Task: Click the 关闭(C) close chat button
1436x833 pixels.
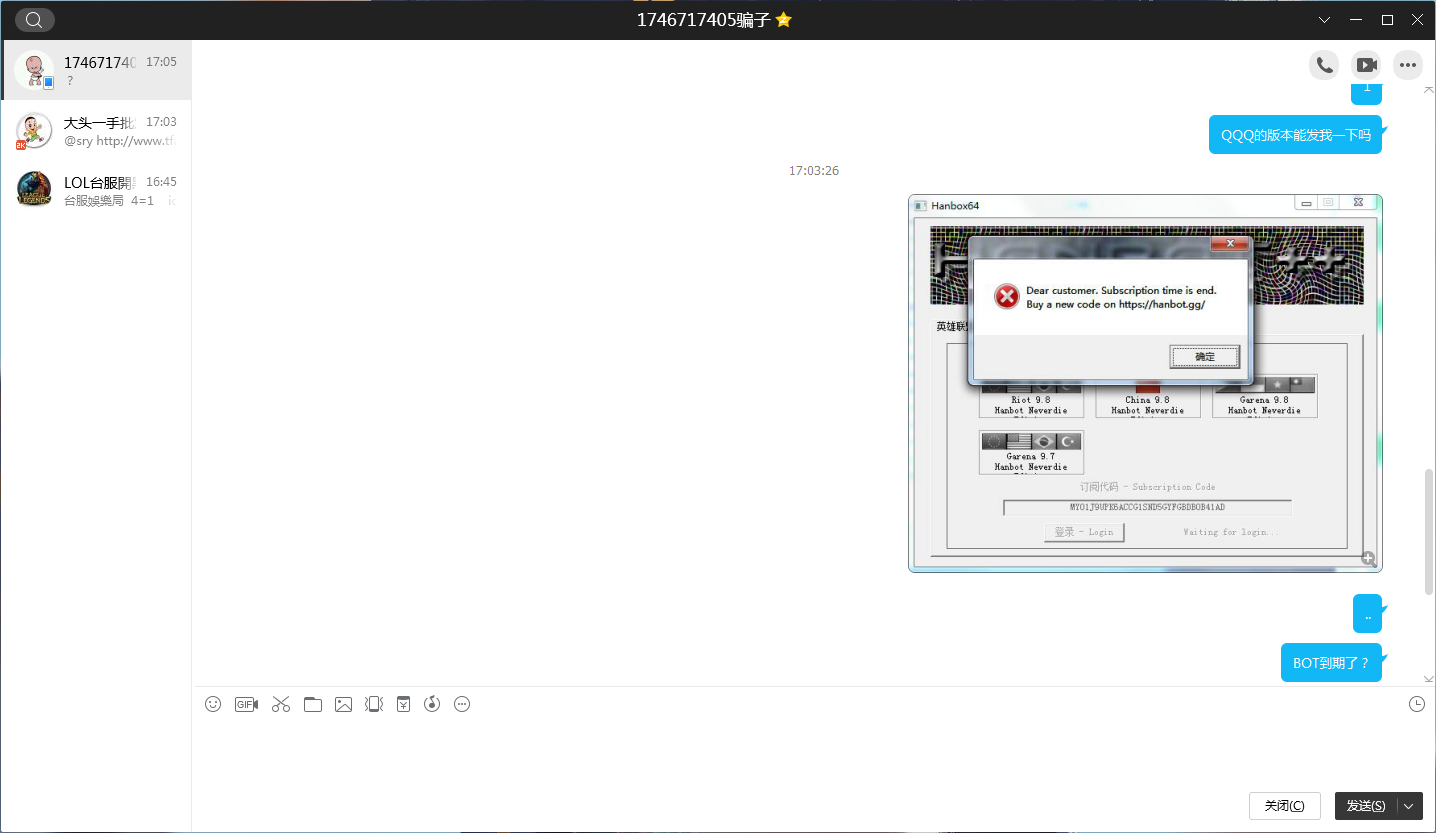Action: tap(1285, 806)
